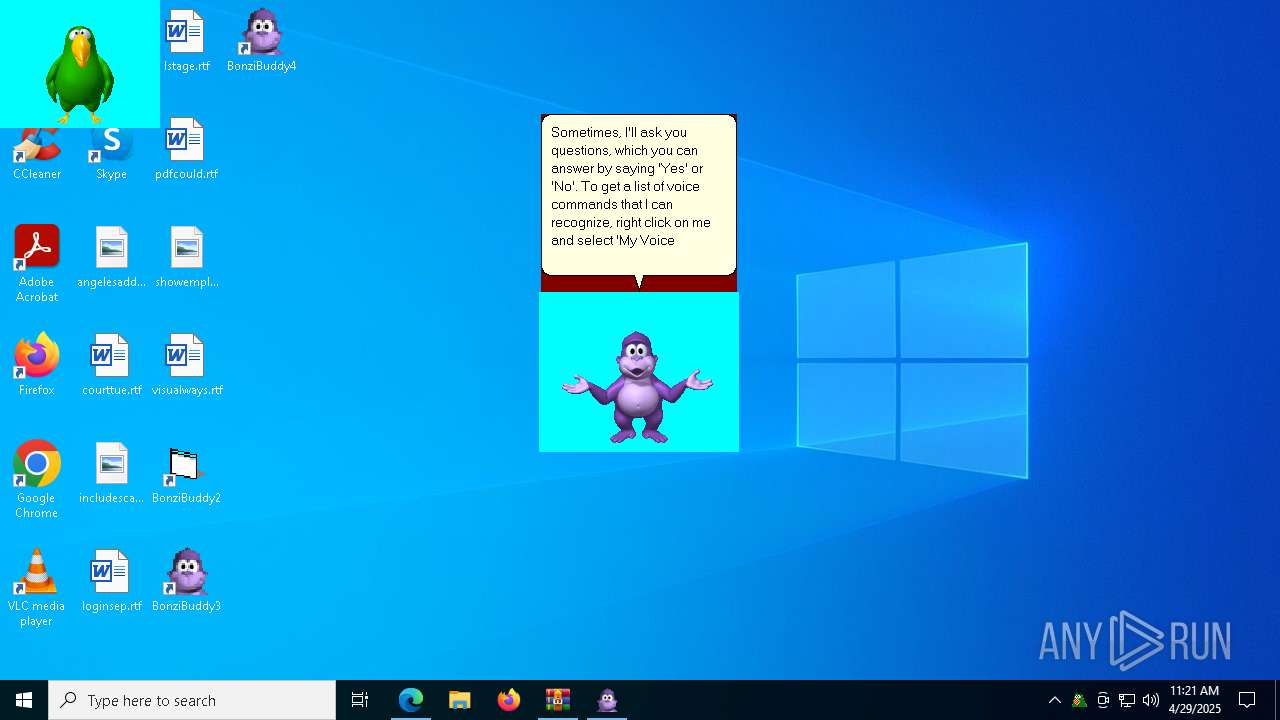This screenshot has width=1280, height=720.
Task: Select the Adobe Acrobat shortcut
Action: (37, 264)
